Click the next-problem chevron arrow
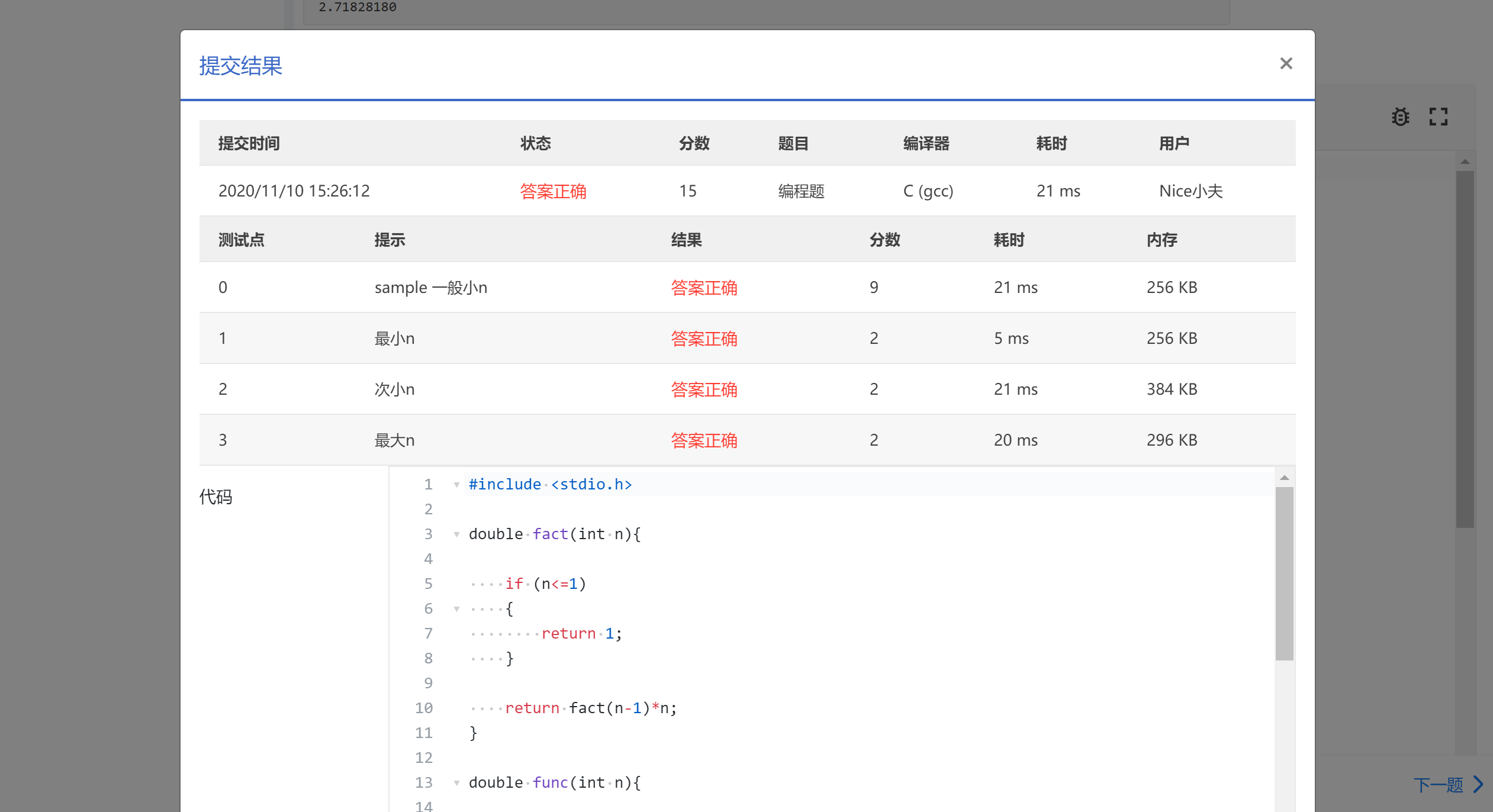 [x=1478, y=785]
